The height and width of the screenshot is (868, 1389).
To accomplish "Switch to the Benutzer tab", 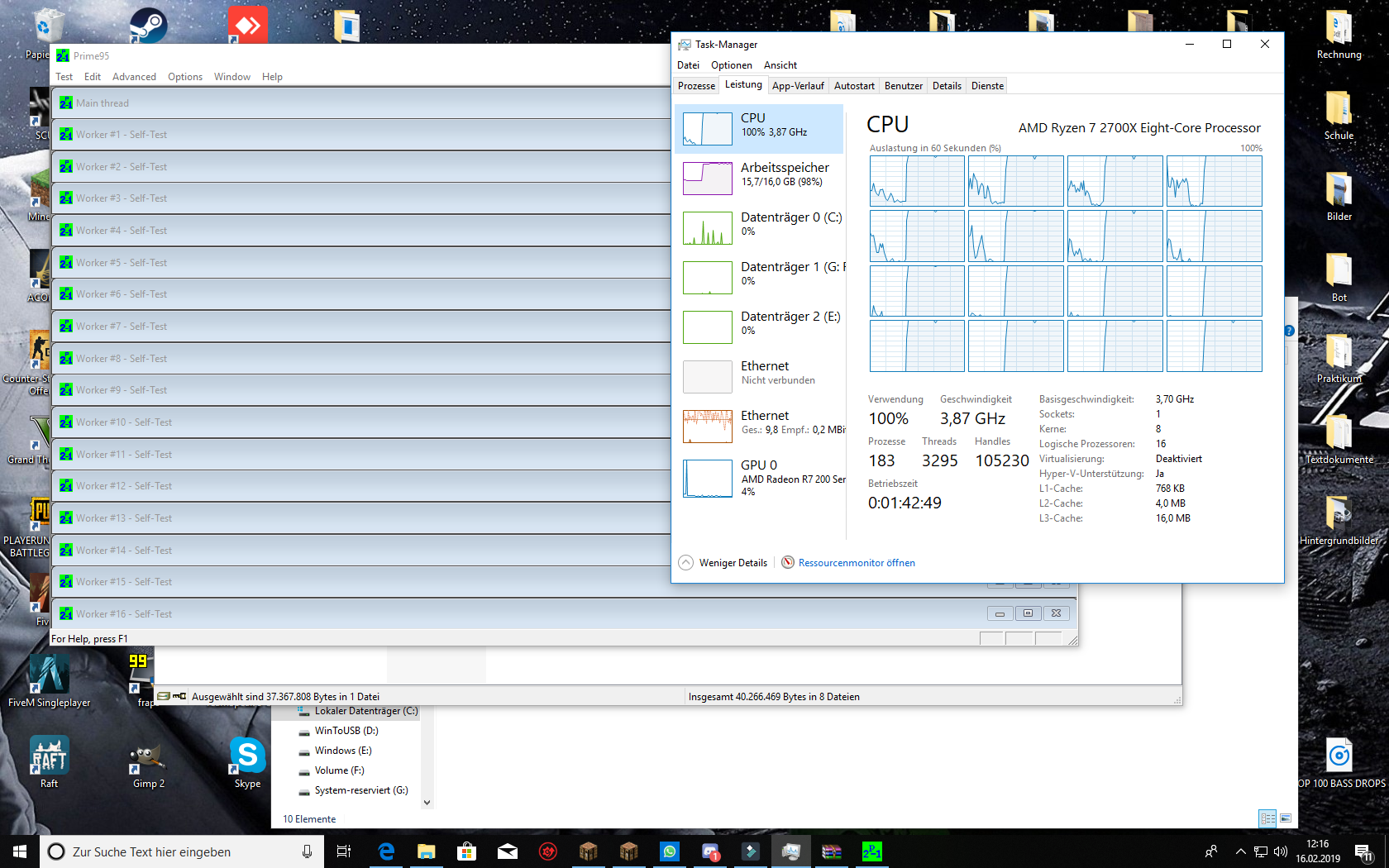I will pyautogui.click(x=904, y=86).
